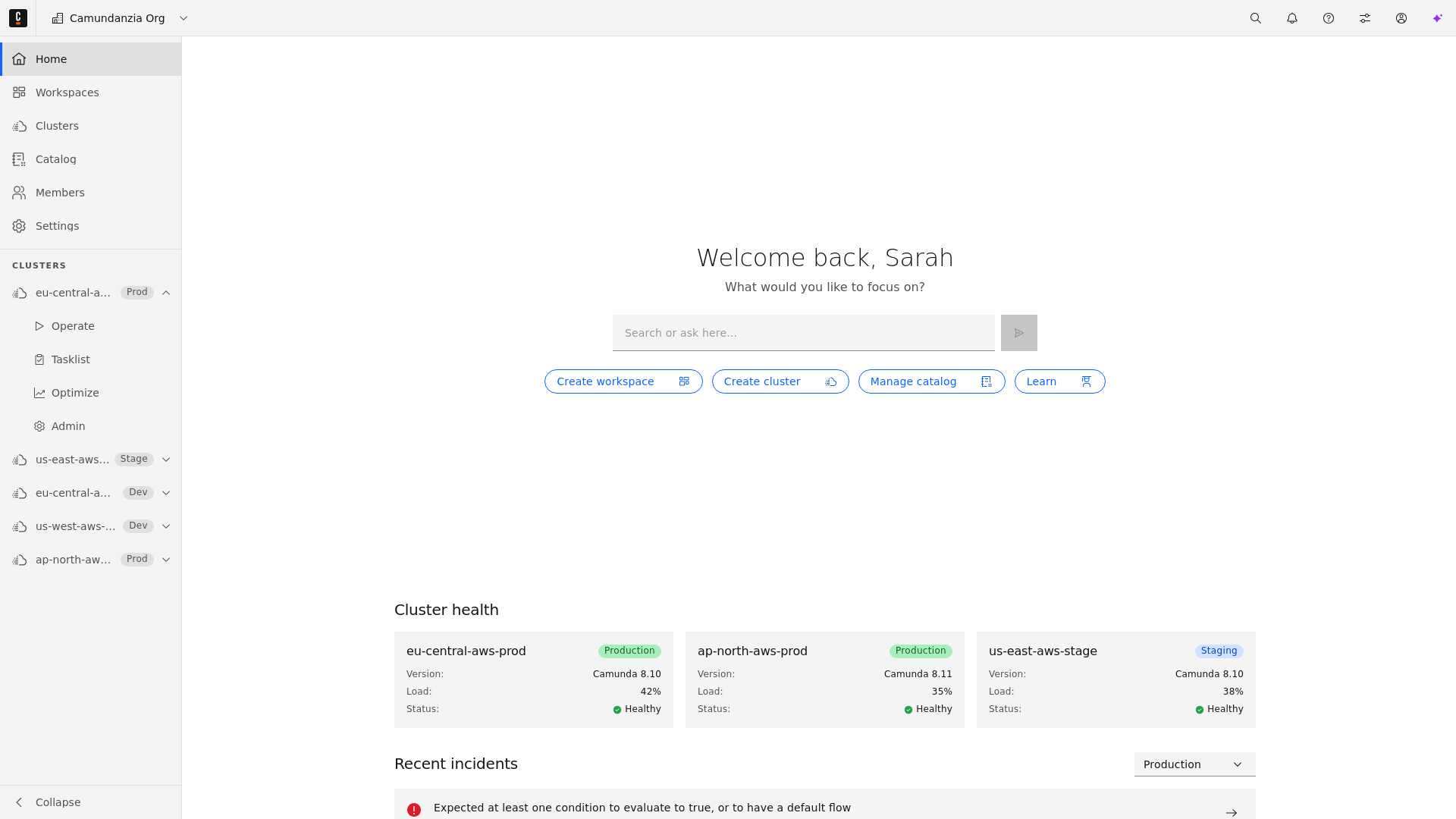Open the settings sliders icon in top bar

point(1365,18)
